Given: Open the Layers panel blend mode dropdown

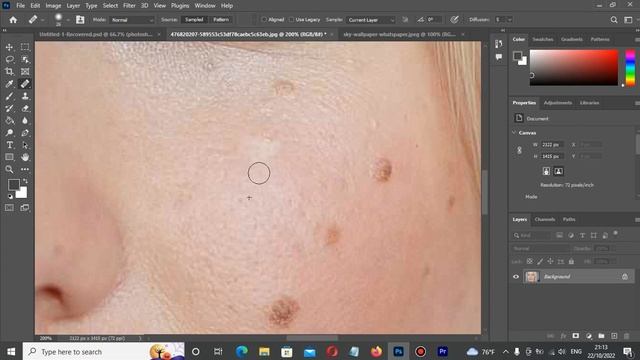Looking at the screenshot, I should (540, 248).
